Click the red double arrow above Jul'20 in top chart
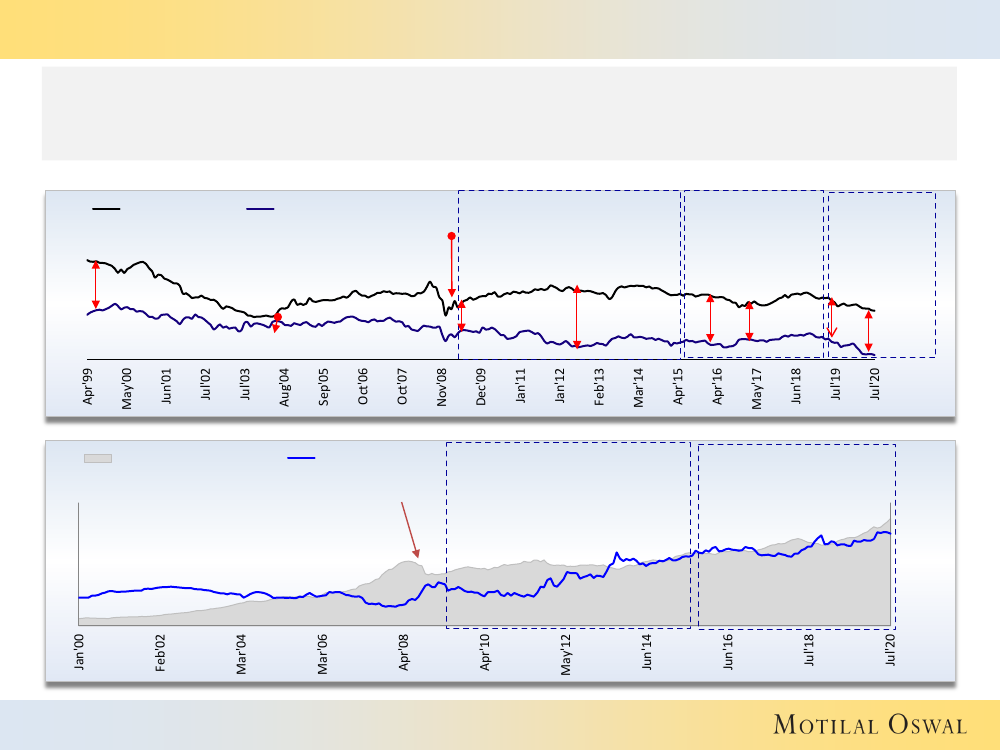This screenshot has height=750, width=1000. [x=869, y=332]
